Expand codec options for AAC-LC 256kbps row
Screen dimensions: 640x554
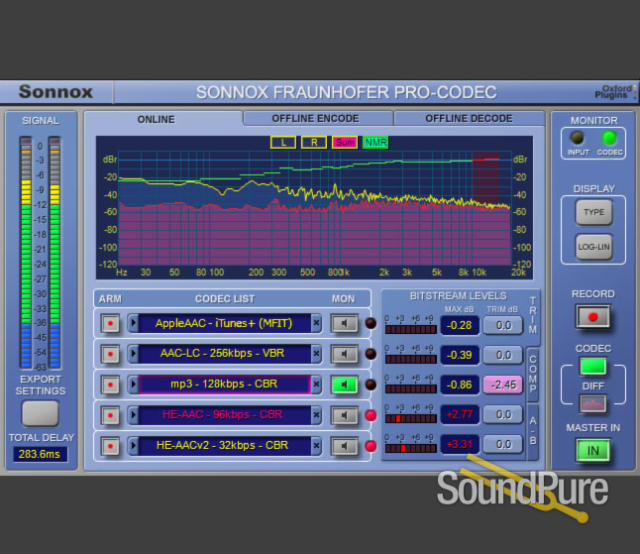click(x=133, y=354)
